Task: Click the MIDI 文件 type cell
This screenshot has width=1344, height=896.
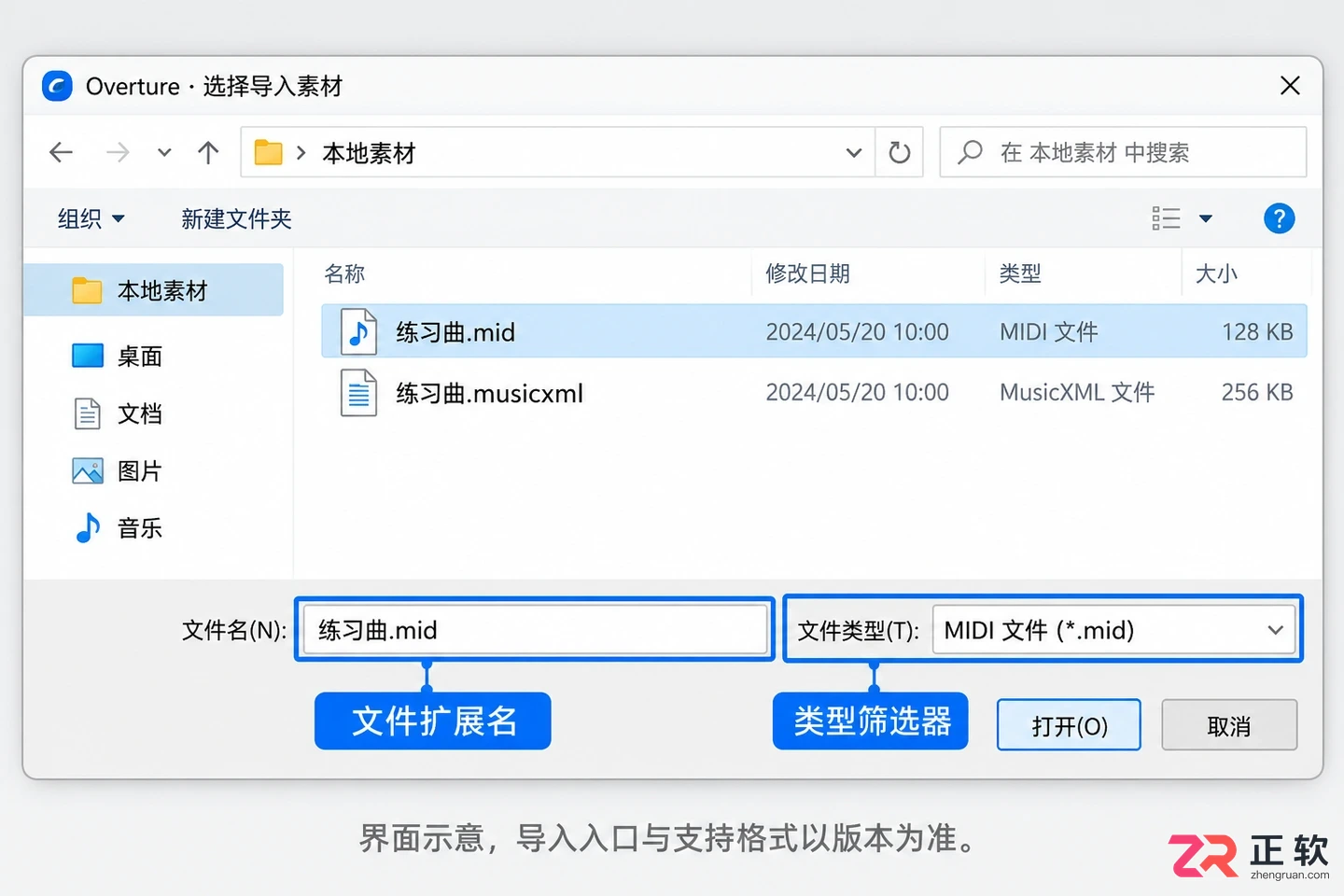Action: [x=1049, y=332]
